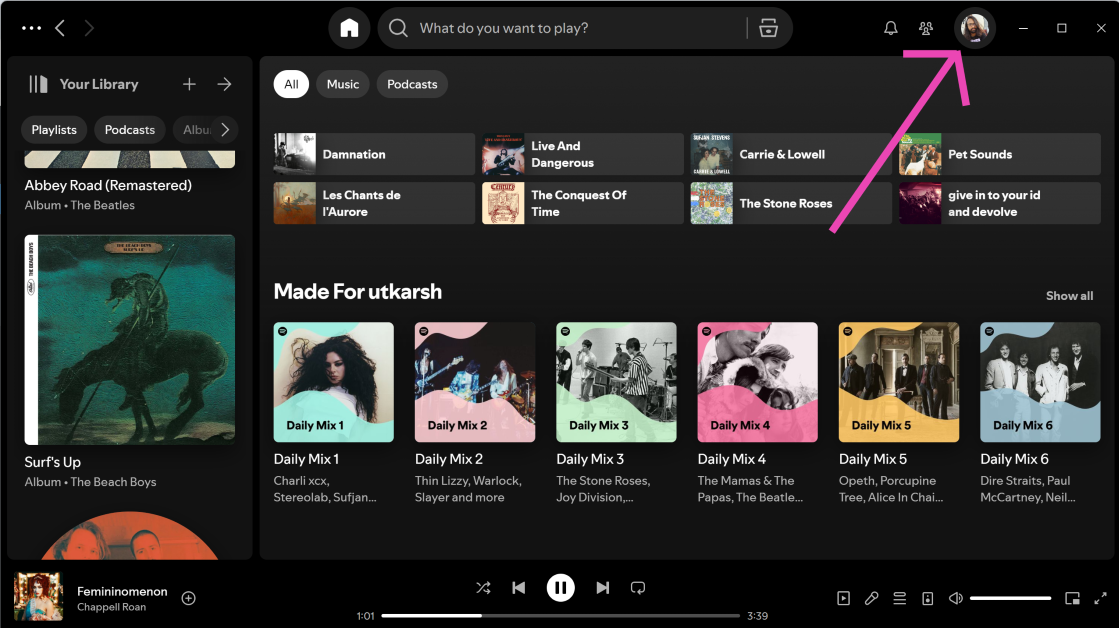Screen dimensions: 1119x628
Task: Open the Daily Mix 4 thumbnail
Action: pos(757,382)
